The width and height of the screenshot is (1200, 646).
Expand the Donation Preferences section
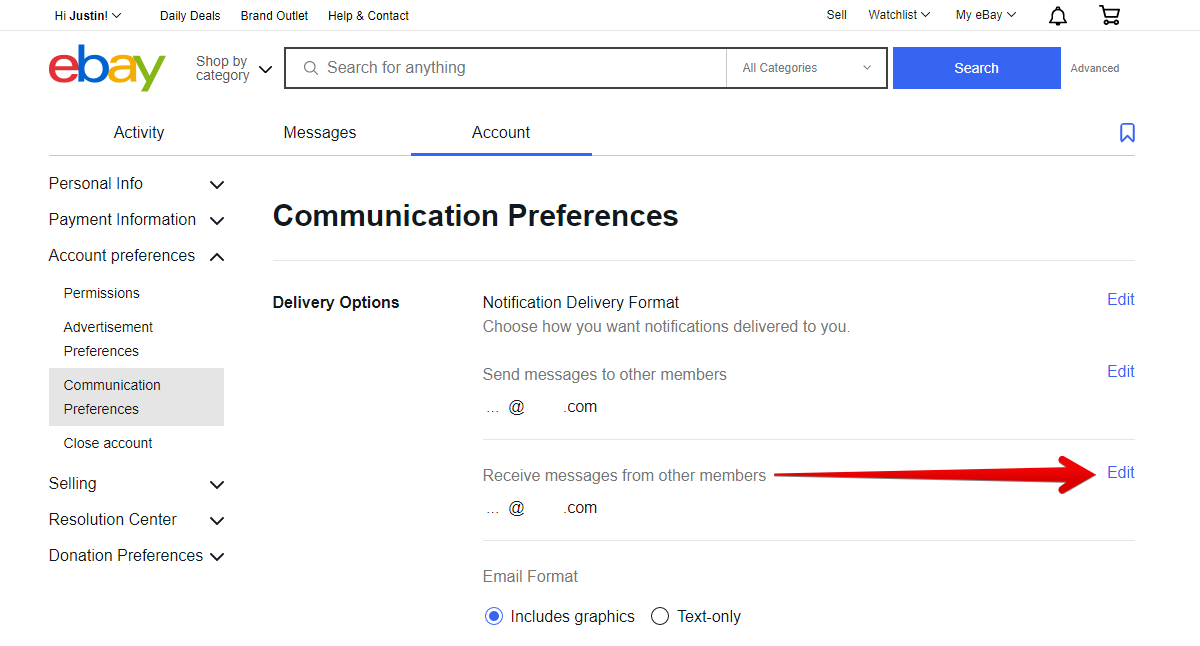pyautogui.click(x=136, y=556)
